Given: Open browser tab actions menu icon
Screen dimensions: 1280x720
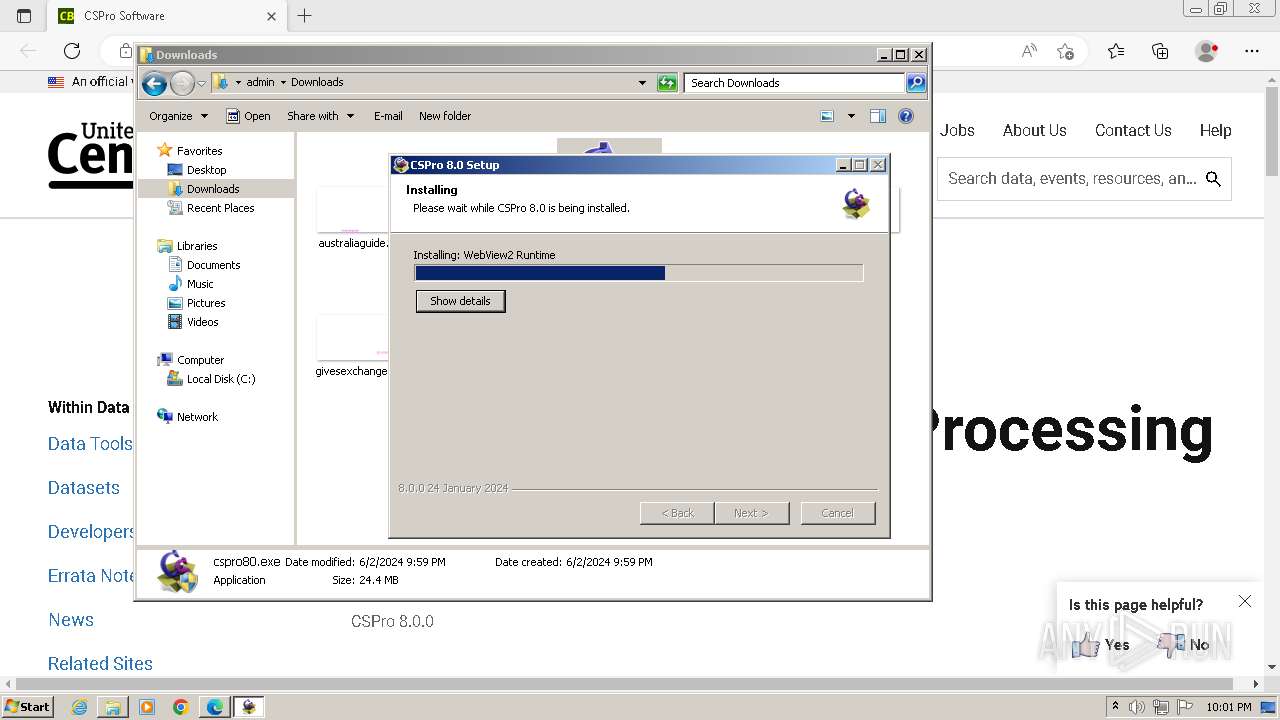Looking at the screenshot, I should (x=24, y=16).
